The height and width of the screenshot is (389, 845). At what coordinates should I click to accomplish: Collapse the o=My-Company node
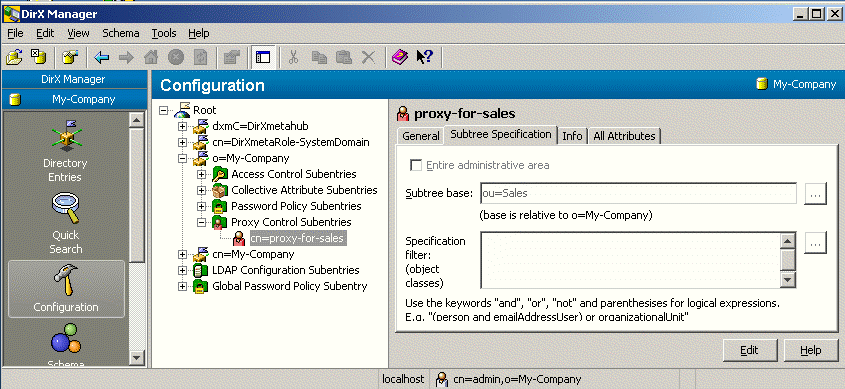[182, 158]
